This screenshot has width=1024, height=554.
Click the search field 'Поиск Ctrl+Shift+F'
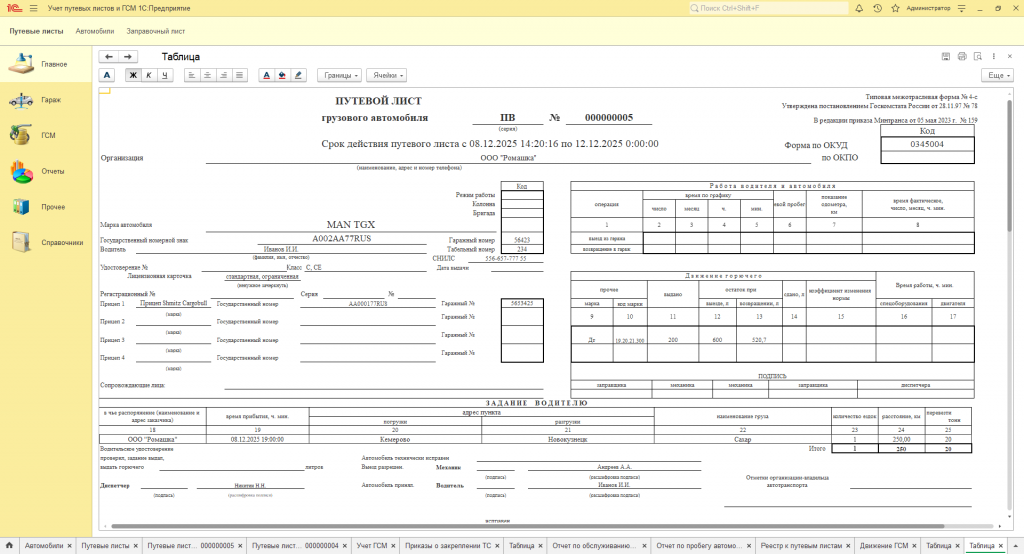click(x=769, y=8)
